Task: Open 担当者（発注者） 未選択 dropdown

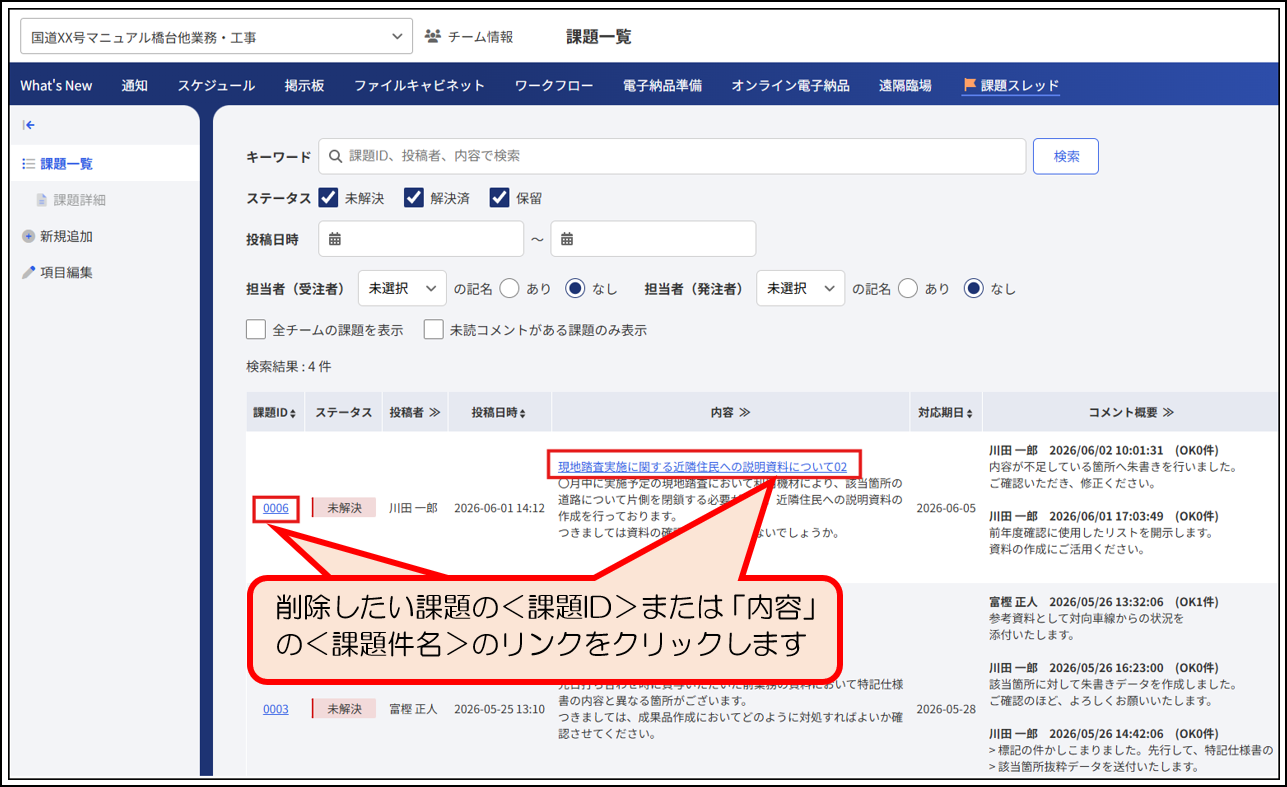Action: coord(800,288)
